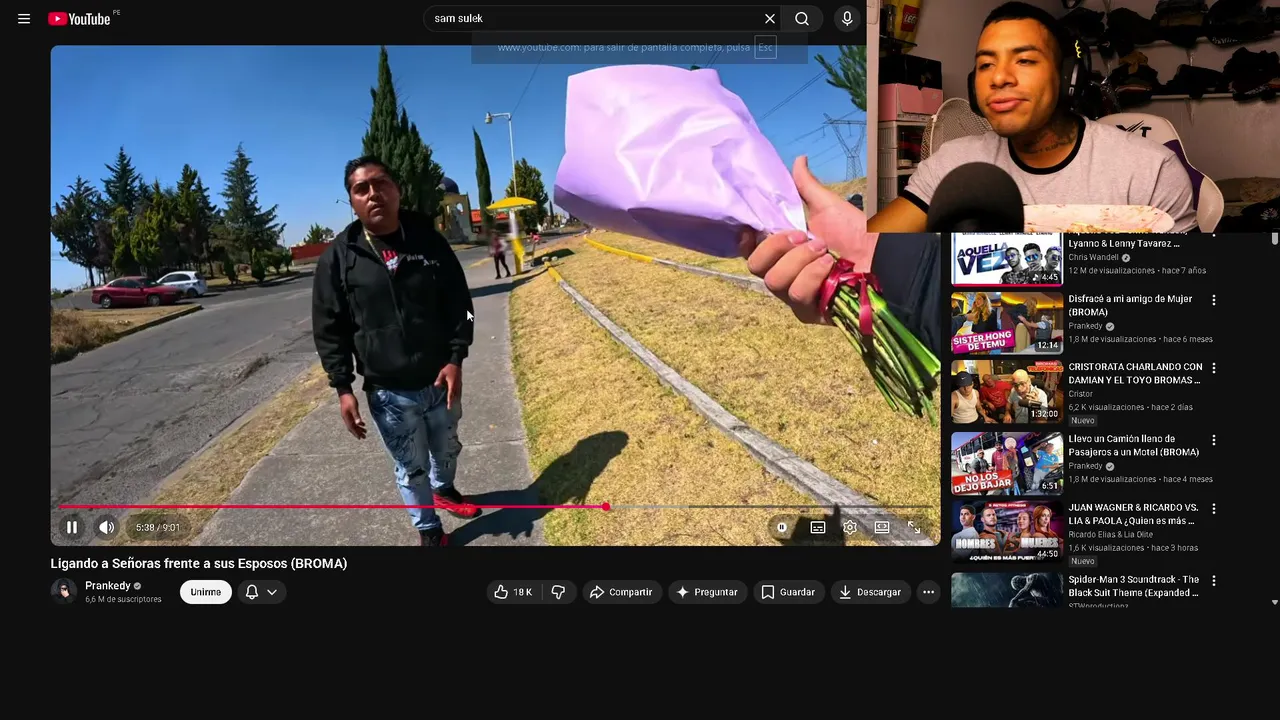Viewport: 1280px width, 720px height.
Task: Click the Preguntar ask button
Action: coord(707,592)
